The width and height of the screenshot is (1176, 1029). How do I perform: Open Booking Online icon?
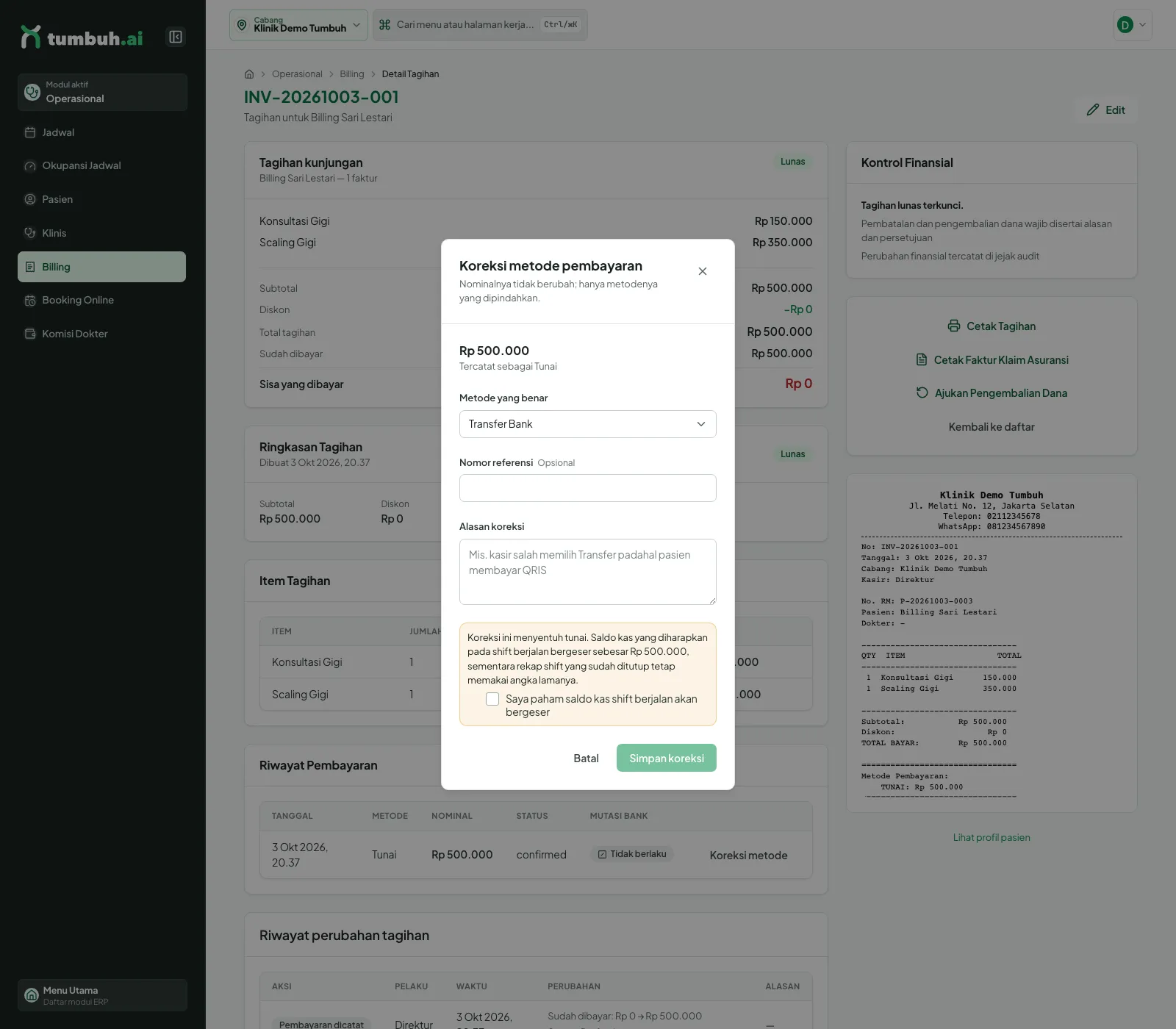(x=30, y=300)
